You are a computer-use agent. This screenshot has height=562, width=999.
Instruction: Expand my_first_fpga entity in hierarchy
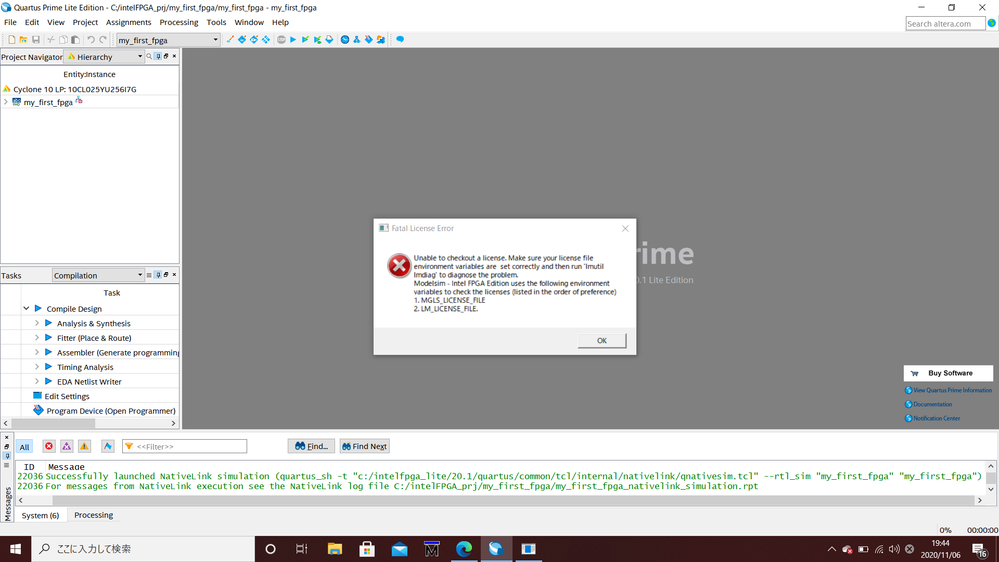6,102
